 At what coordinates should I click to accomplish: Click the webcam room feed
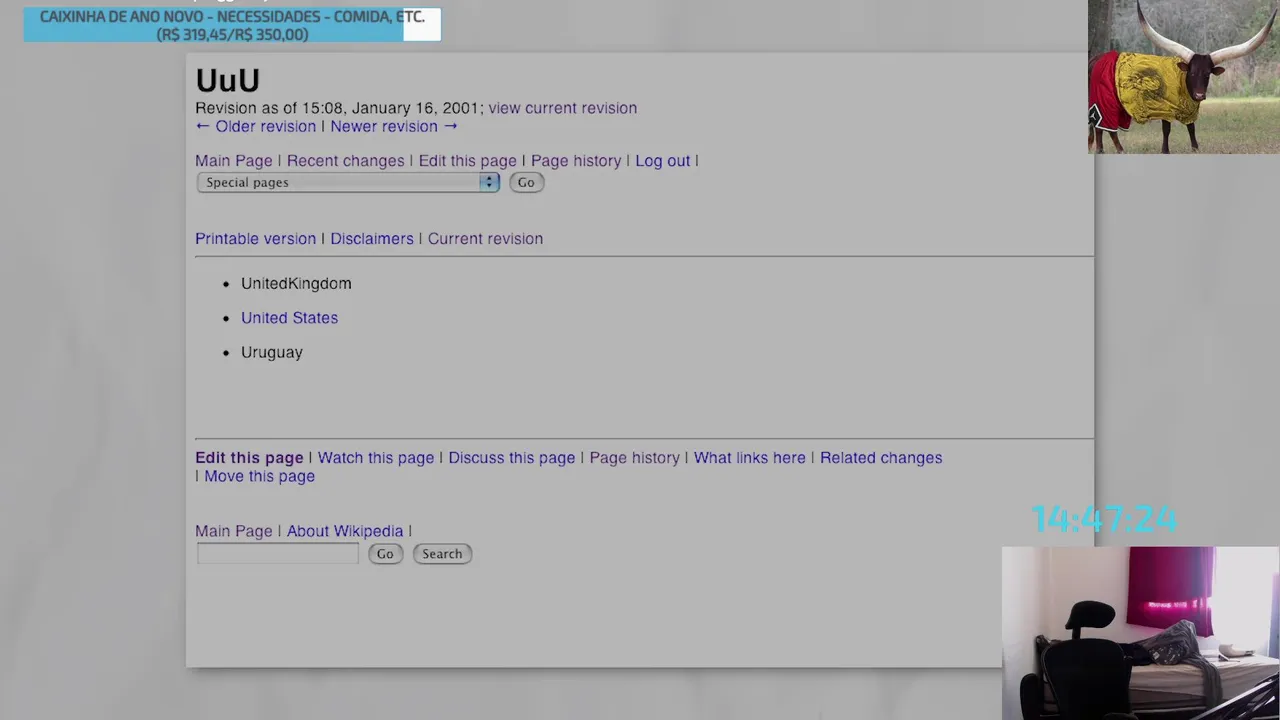pos(1140,633)
